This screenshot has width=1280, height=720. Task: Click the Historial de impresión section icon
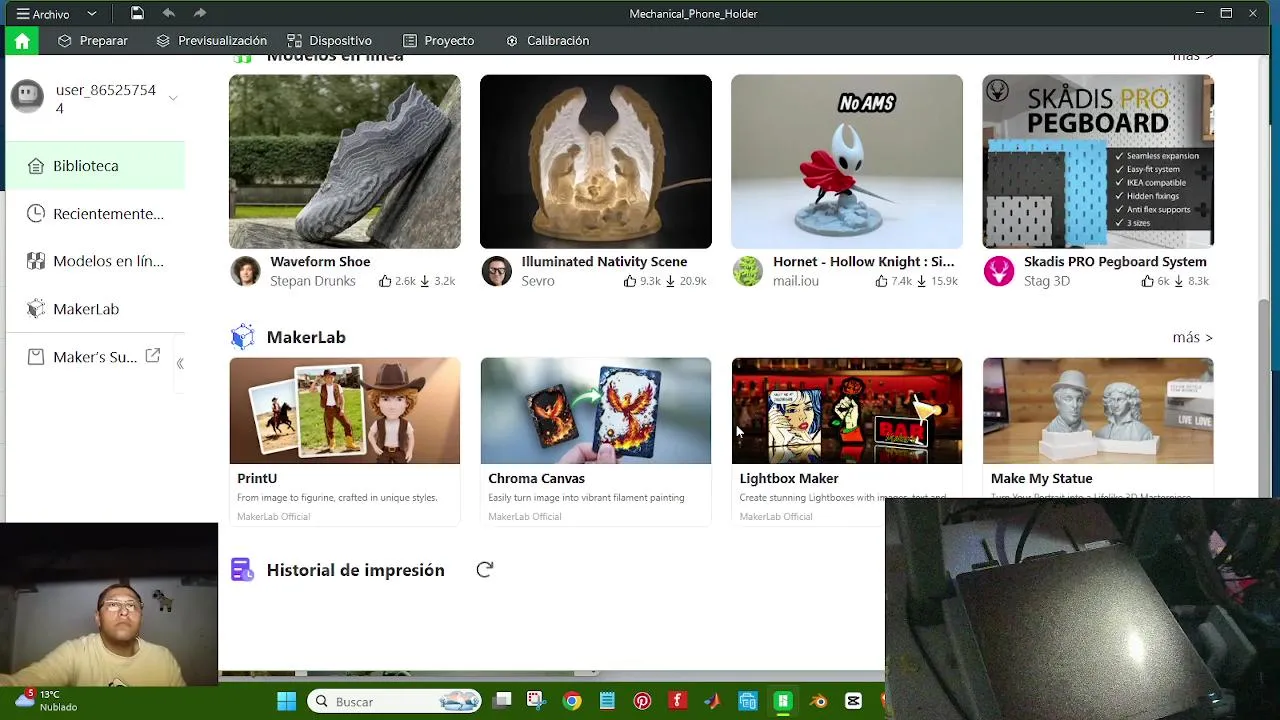pos(242,570)
